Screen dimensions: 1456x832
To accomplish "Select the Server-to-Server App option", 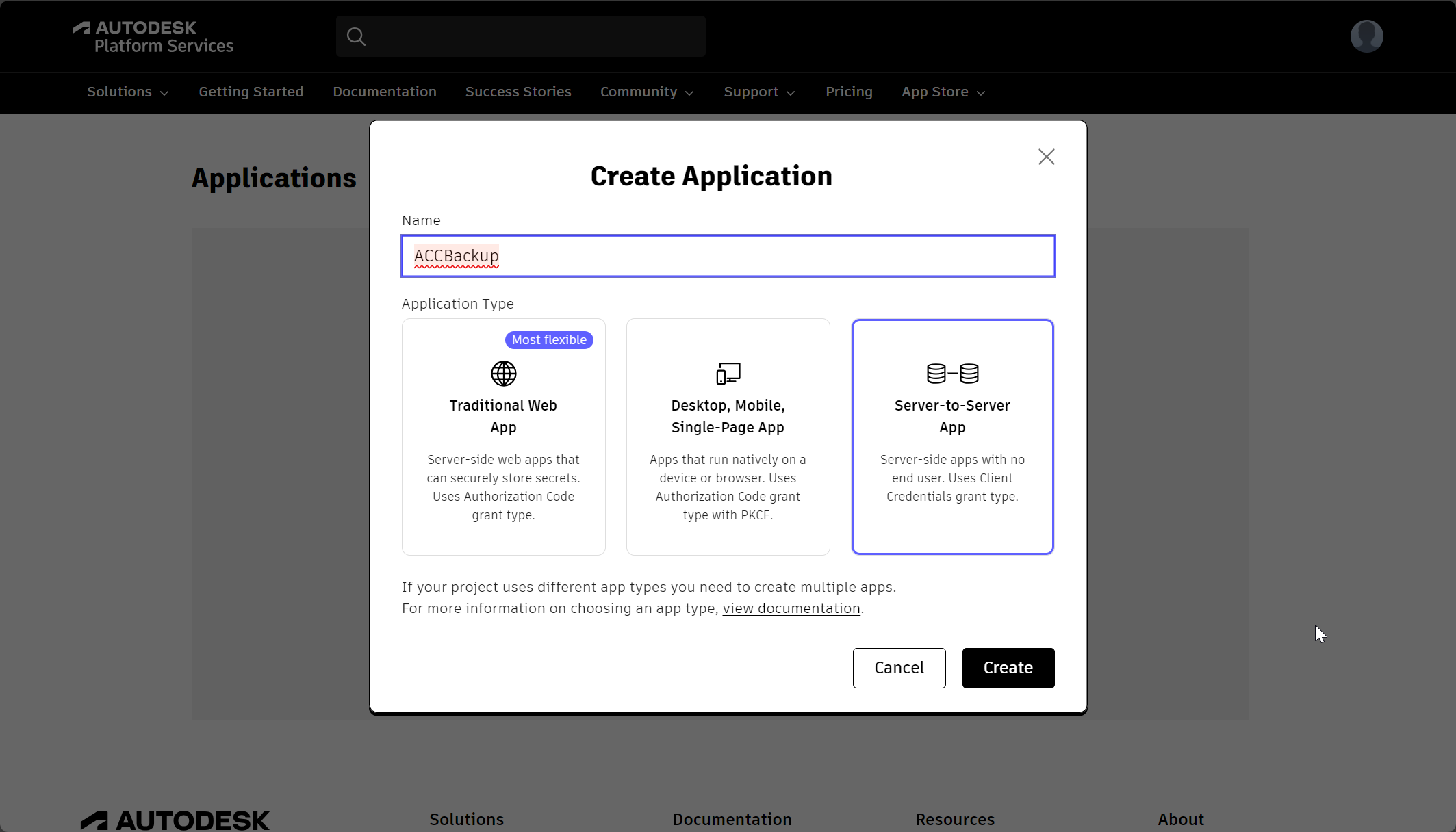I will pyautogui.click(x=952, y=437).
